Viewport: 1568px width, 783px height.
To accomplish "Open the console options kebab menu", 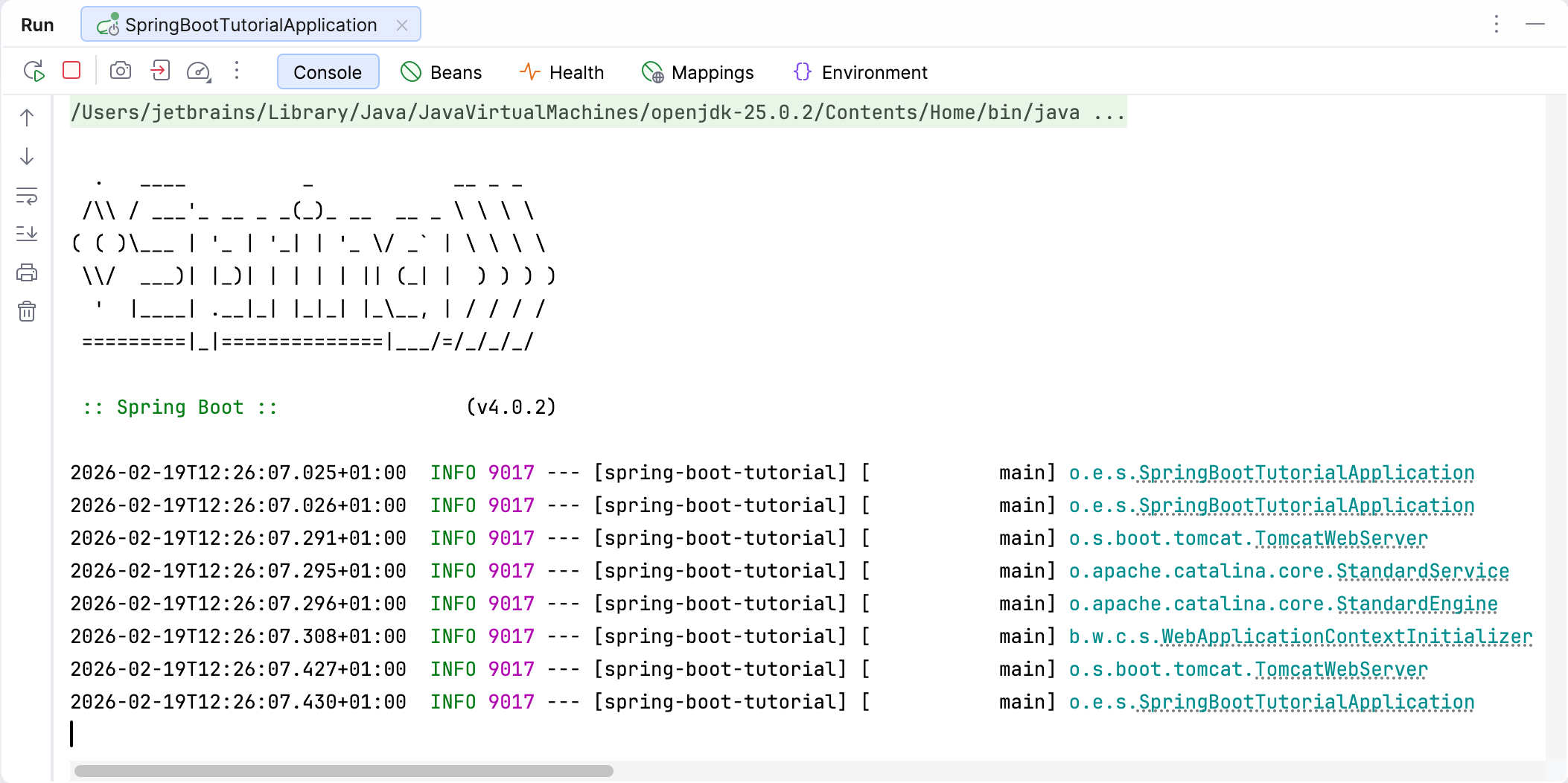I will pos(237,71).
